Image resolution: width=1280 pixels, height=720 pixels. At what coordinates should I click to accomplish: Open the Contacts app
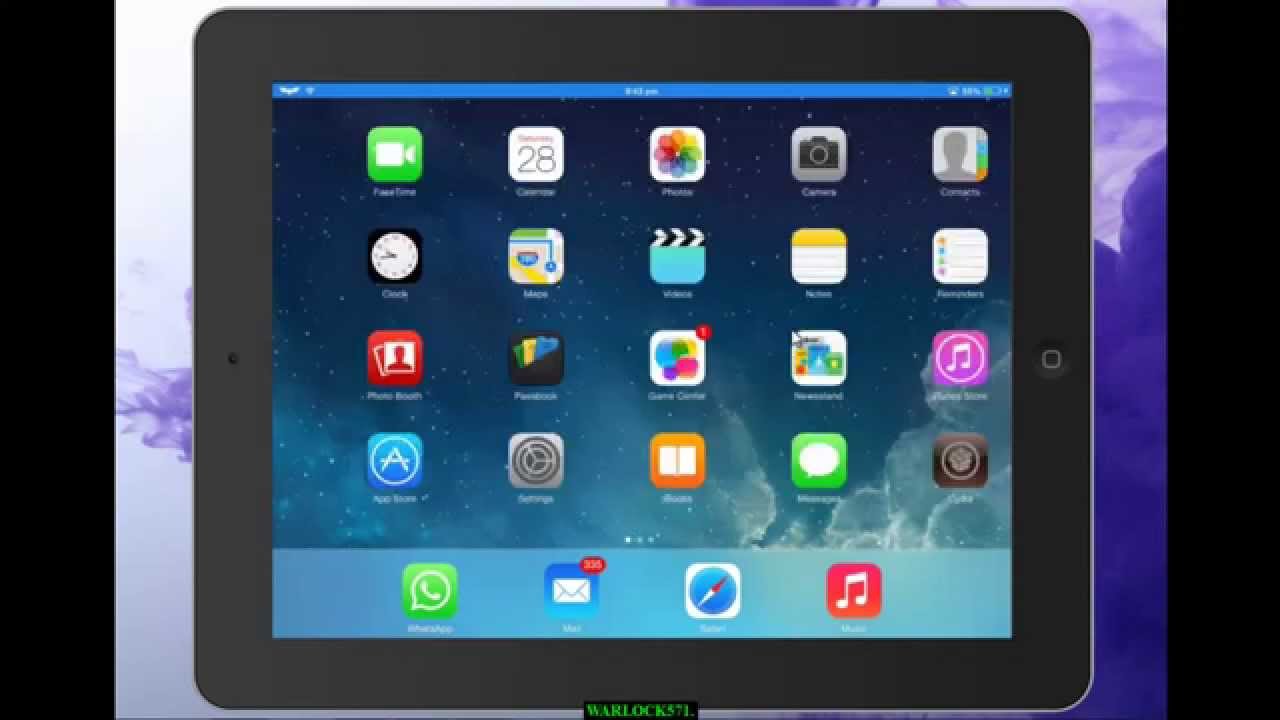(x=960, y=154)
